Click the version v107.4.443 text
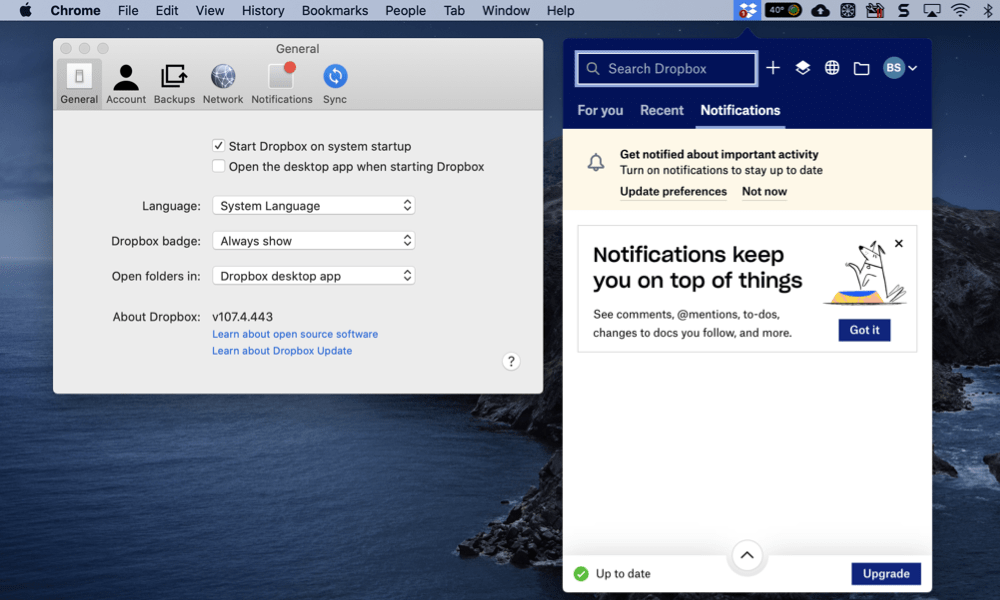Image resolution: width=1000 pixels, height=600 pixels. coord(242,317)
